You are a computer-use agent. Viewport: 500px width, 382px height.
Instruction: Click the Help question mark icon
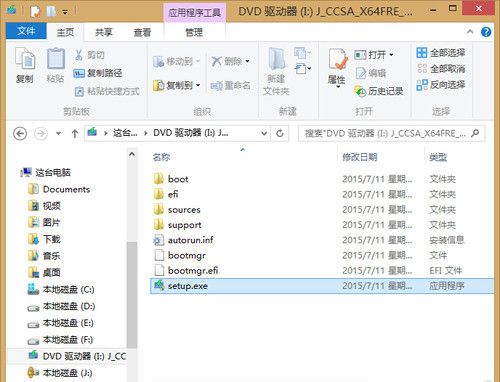tap(486, 32)
